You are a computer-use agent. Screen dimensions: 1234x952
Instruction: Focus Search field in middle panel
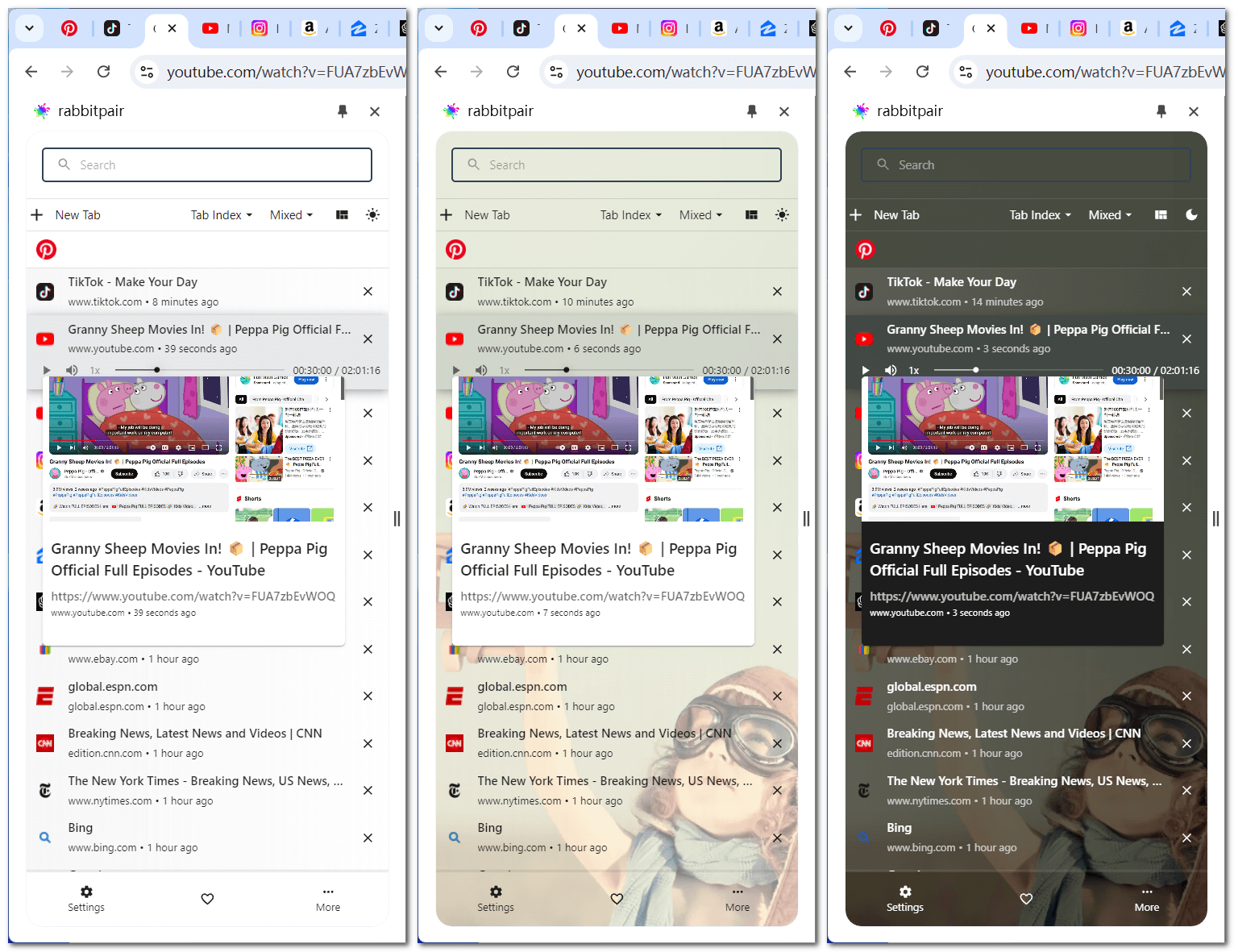(617, 164)
